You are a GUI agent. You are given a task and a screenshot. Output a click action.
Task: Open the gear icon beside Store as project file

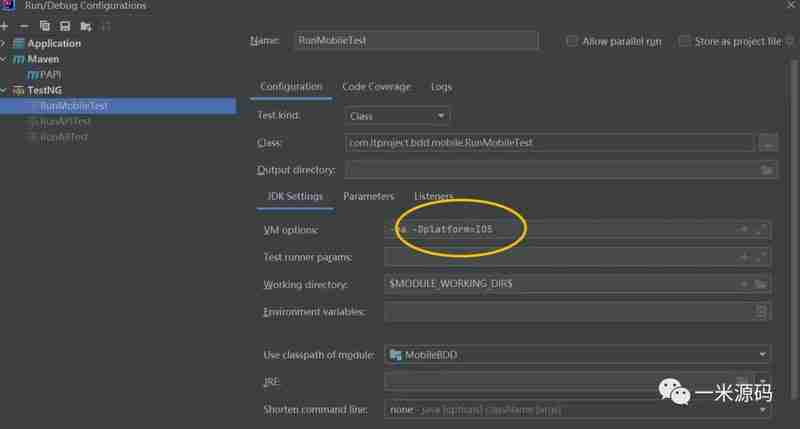click(x=790, y=41)
